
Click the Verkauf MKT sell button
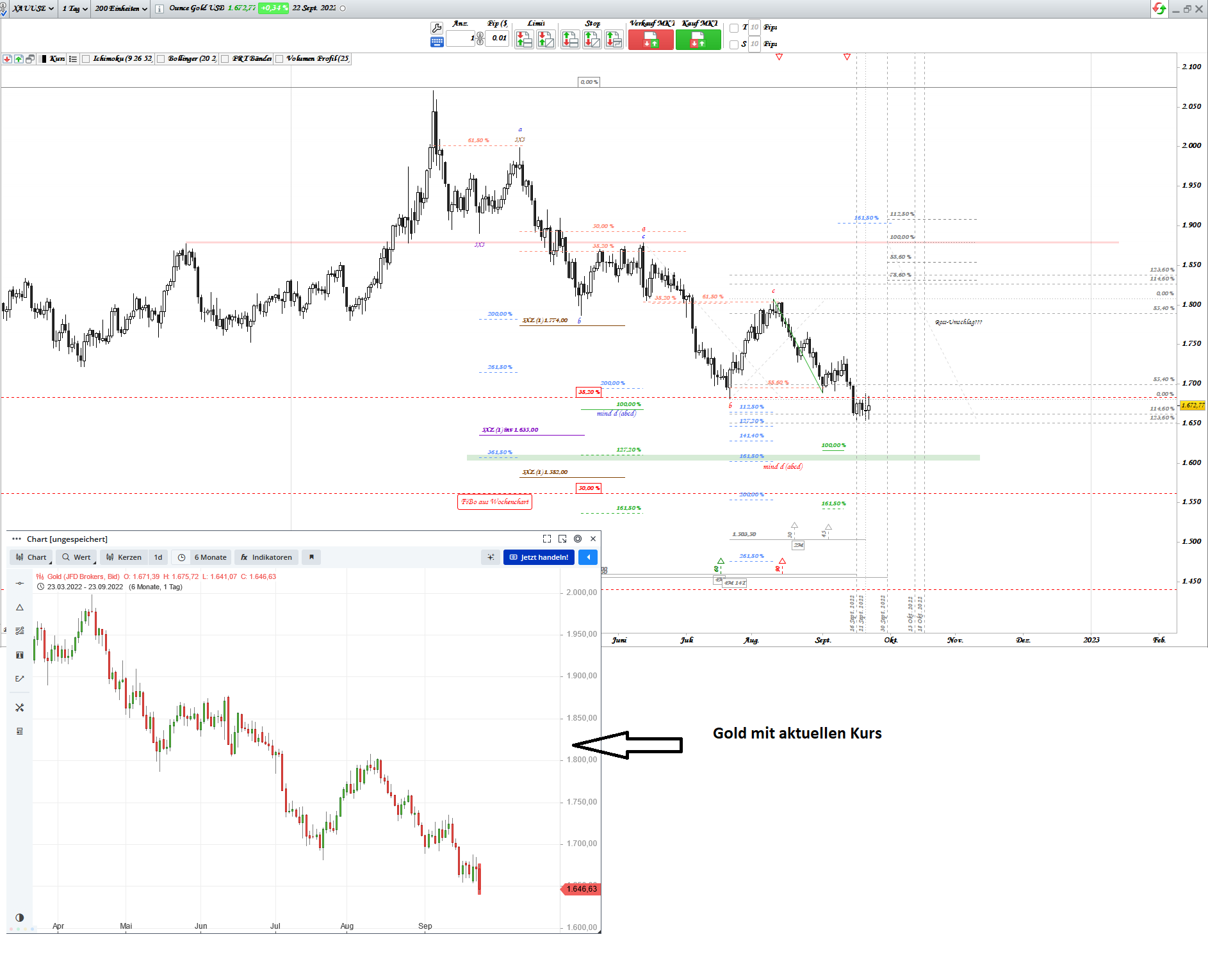651,40
